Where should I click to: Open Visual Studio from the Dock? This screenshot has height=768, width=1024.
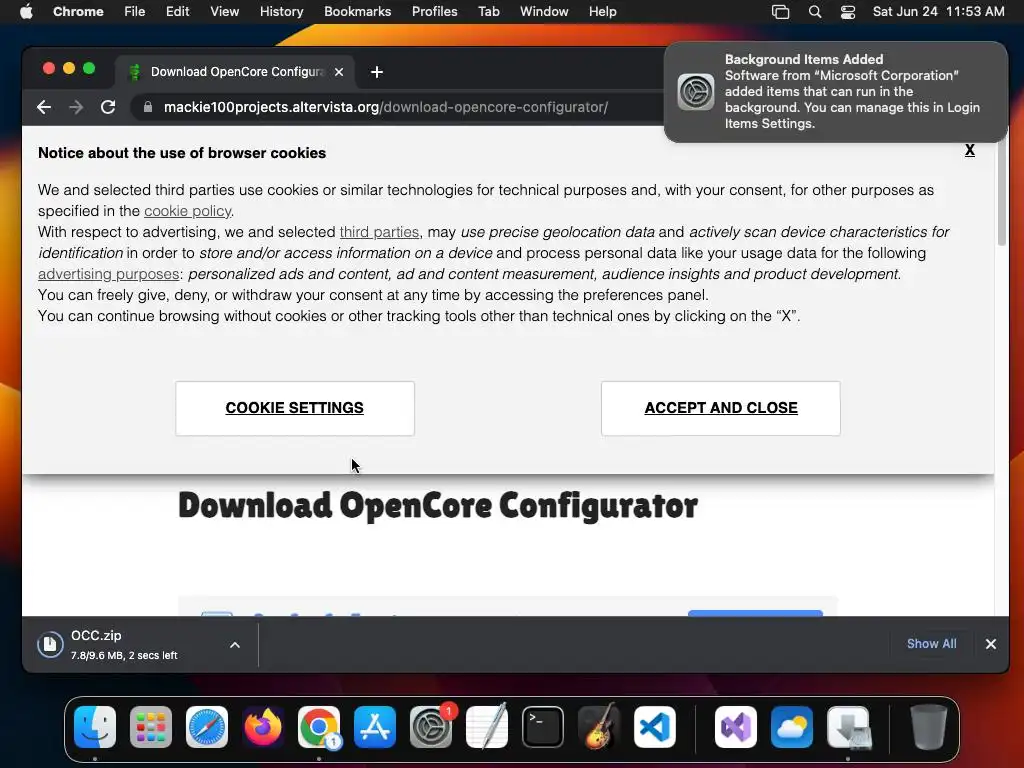[x=736, y=727]
